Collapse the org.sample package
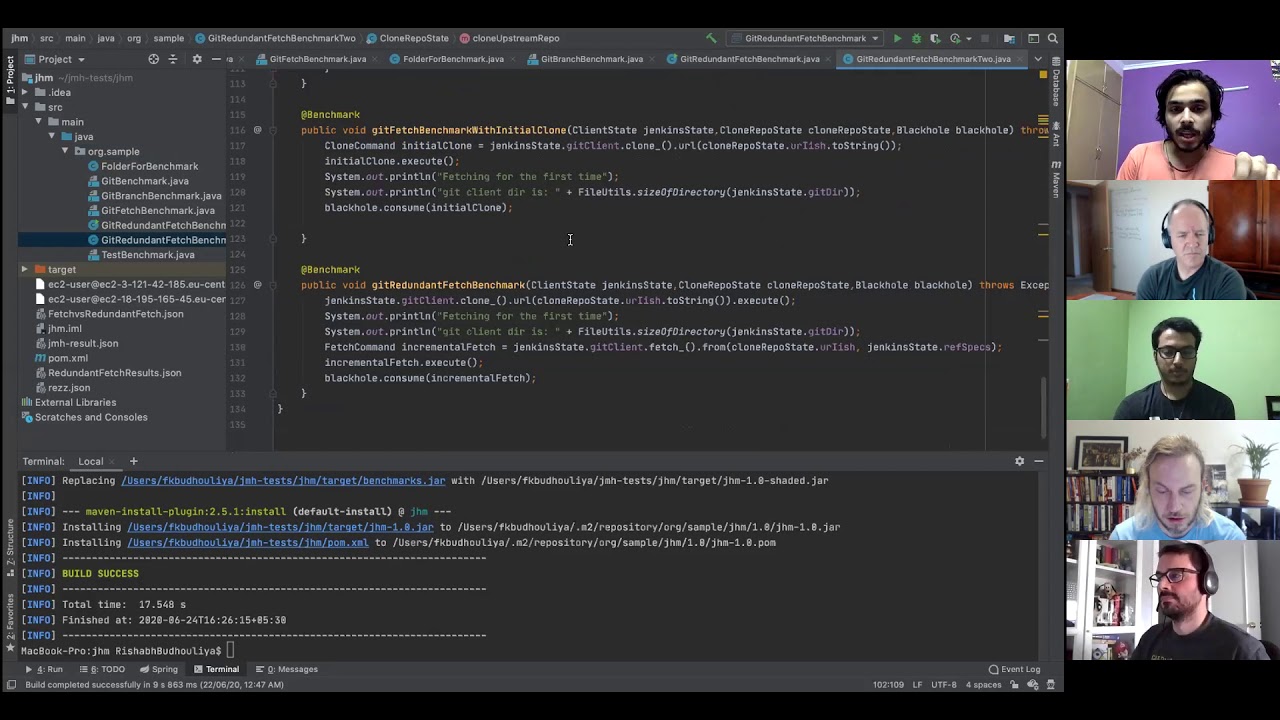Image resolution: width=1280 pixels, height=720 pixels. coord(65,151)
